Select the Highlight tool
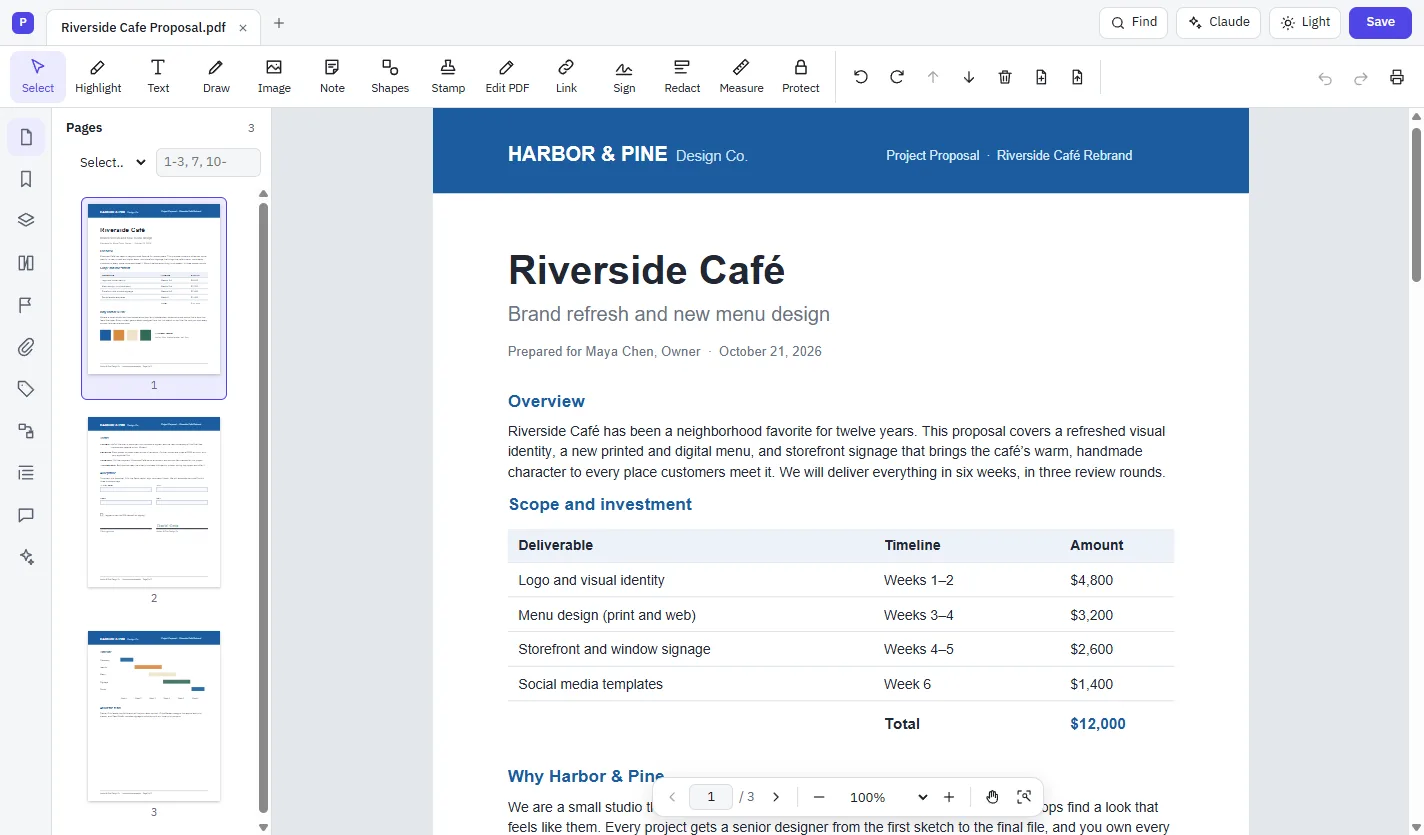Viewport: 1424px width, 835px height. click(x=98, y=77)
